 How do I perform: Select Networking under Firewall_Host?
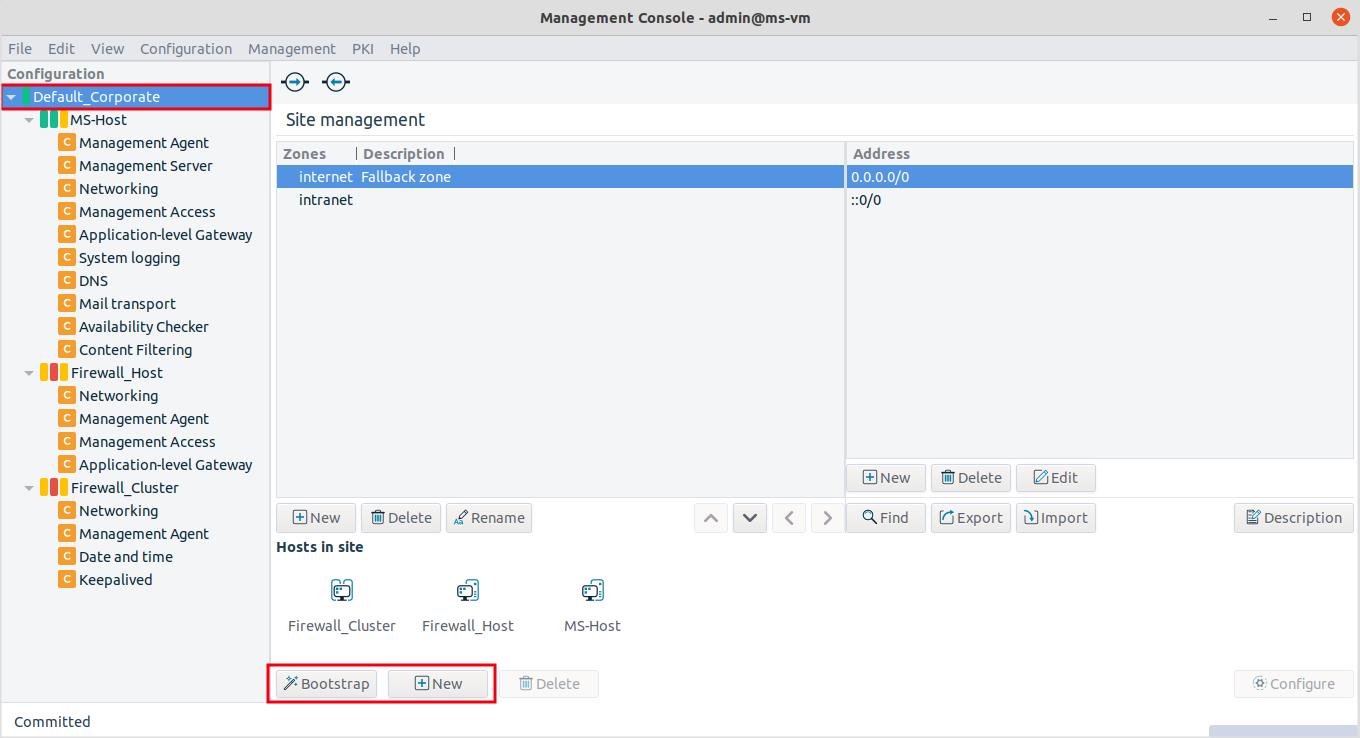pyautogui.click(x=118, y=396)
